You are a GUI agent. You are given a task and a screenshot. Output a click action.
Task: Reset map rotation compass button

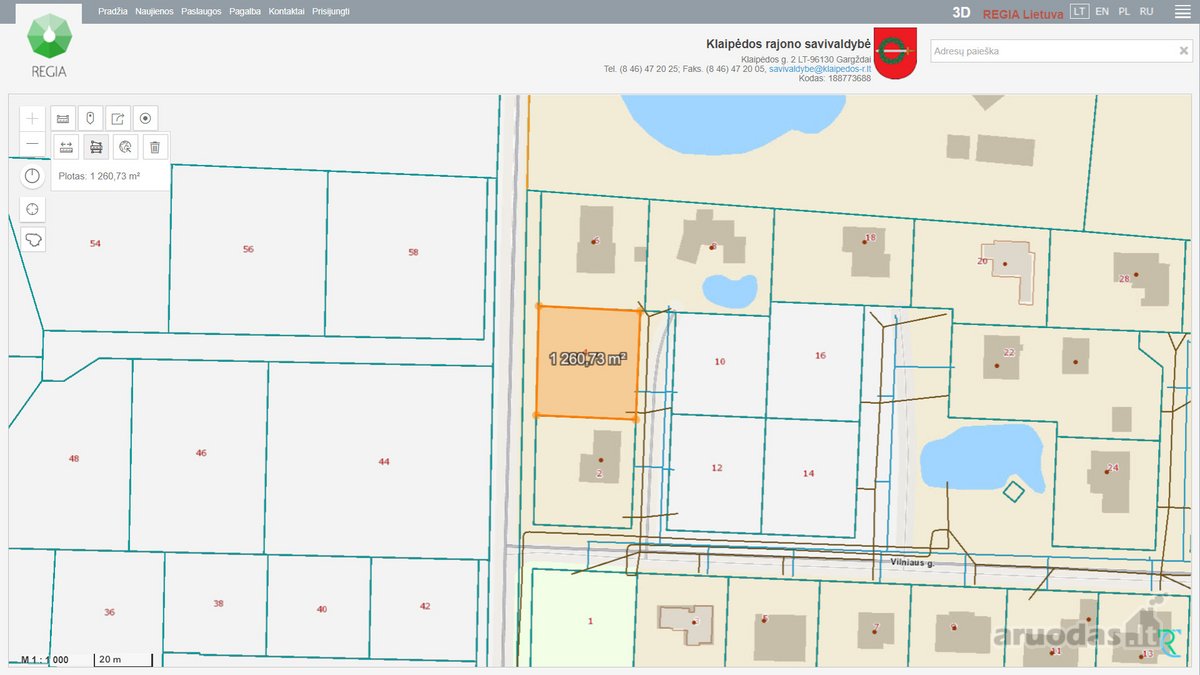click(x=33, y=176)
